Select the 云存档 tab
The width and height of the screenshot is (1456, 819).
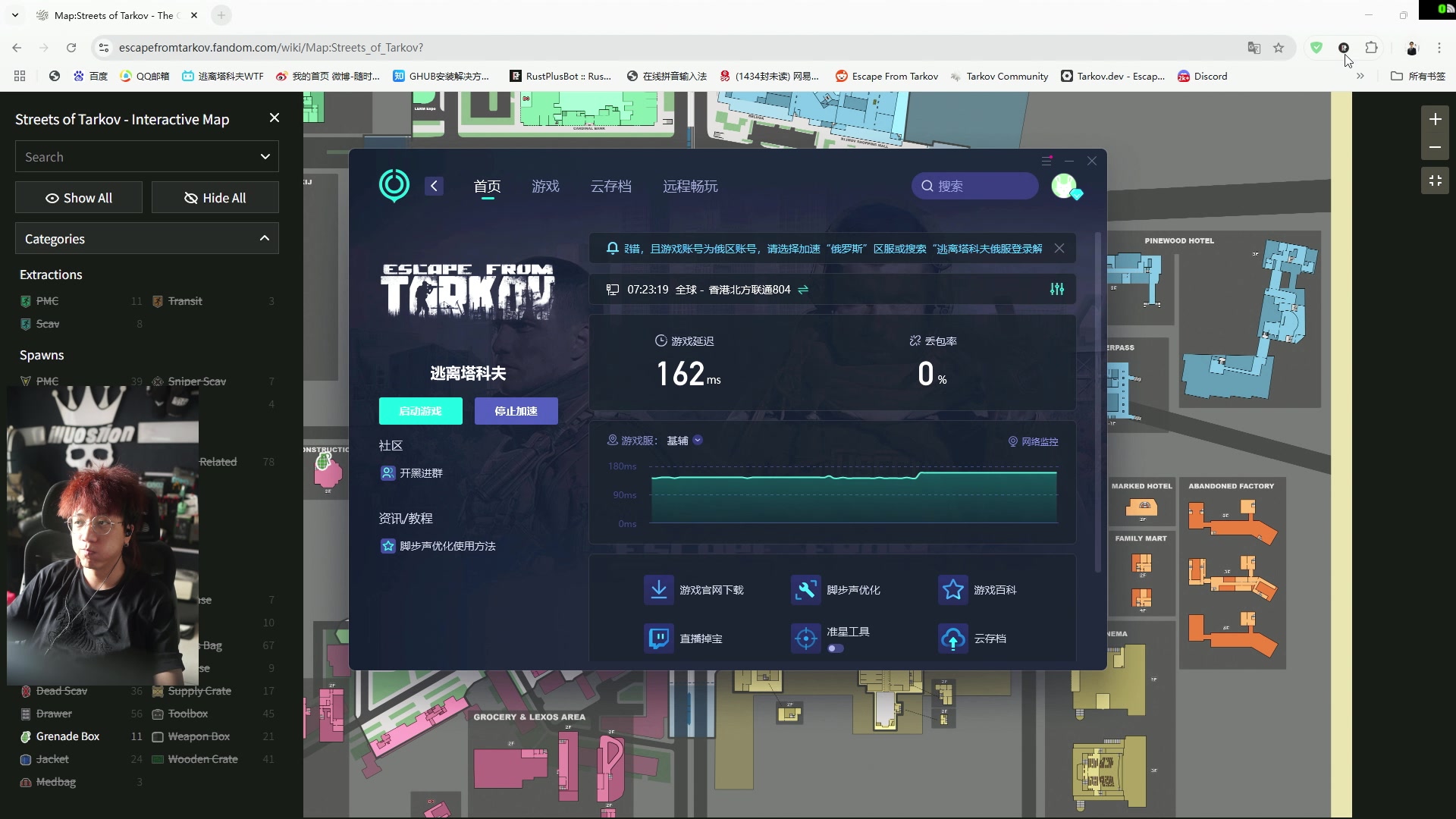coord(610,187)
